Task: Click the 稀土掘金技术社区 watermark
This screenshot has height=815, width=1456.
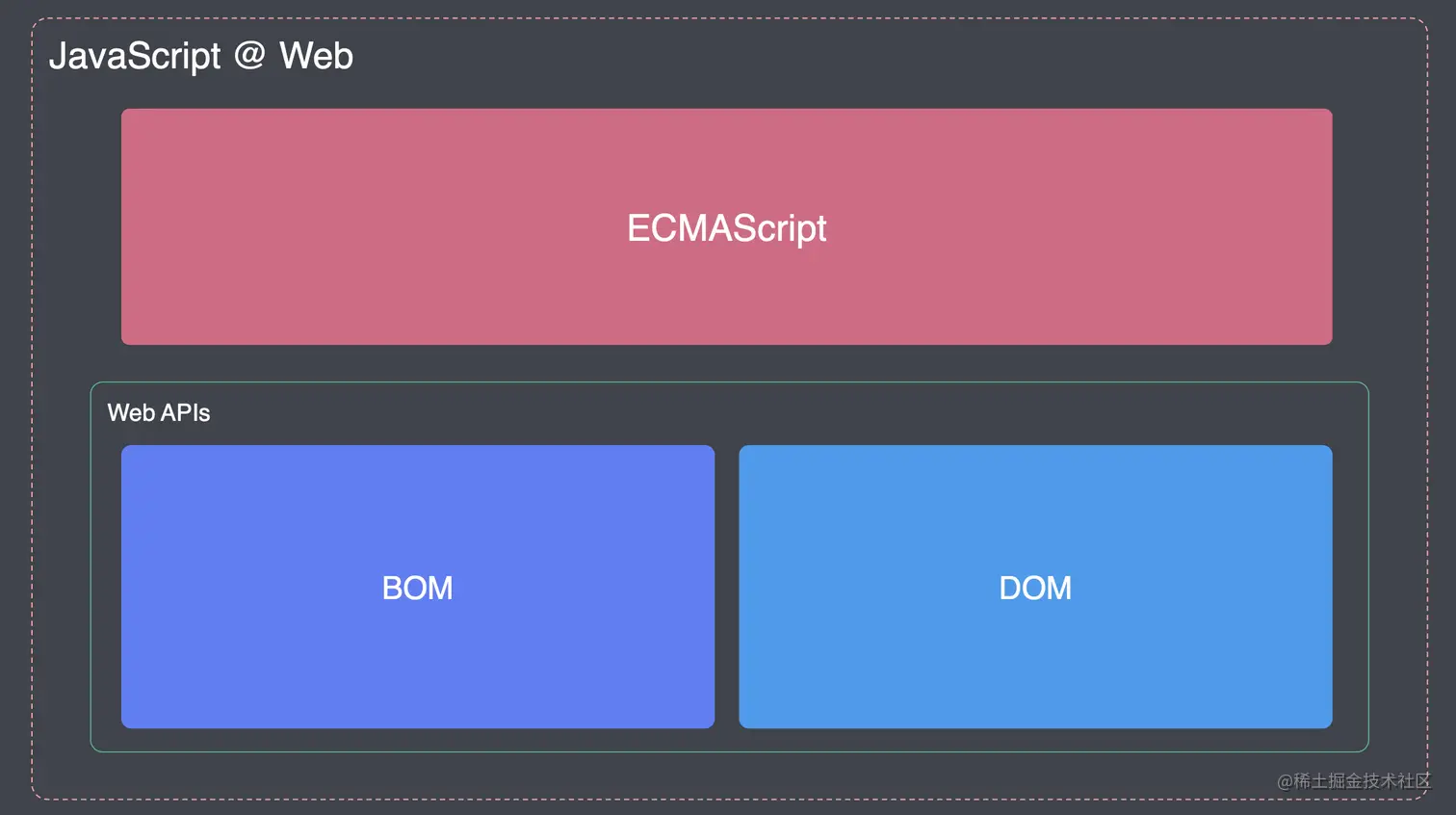Action: tap(1363, 781)
